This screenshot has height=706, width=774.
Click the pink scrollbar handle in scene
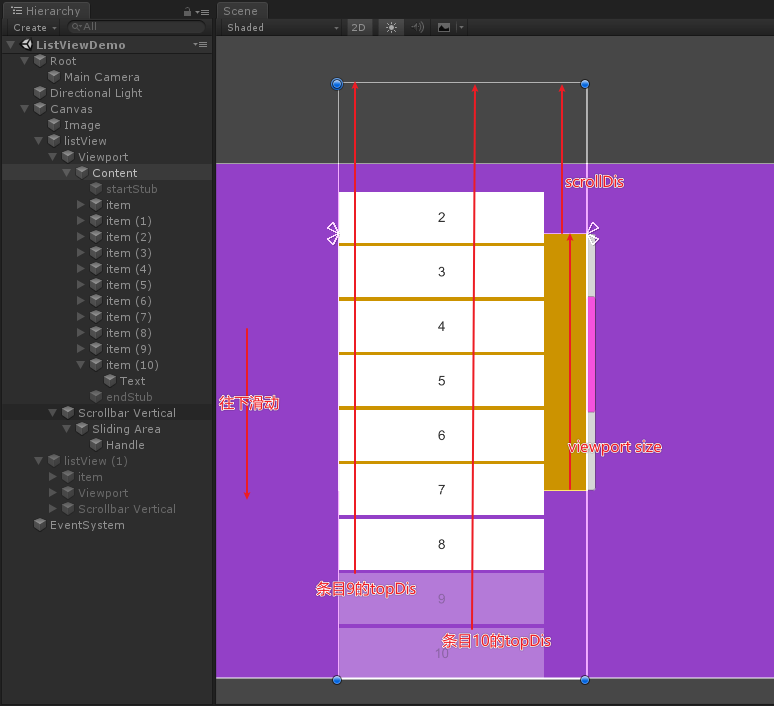591,354
